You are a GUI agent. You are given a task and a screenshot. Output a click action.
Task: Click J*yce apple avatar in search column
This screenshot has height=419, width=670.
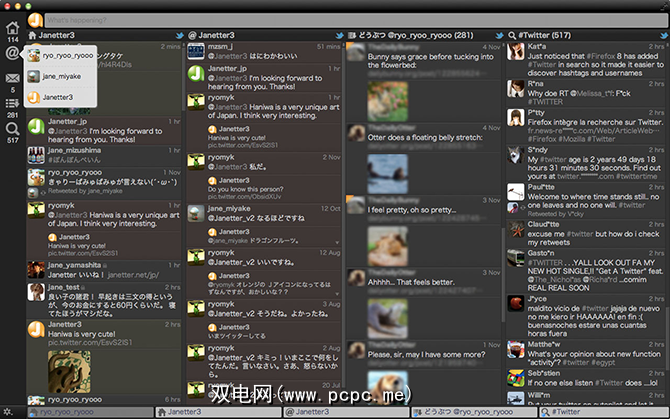(516, 304)
